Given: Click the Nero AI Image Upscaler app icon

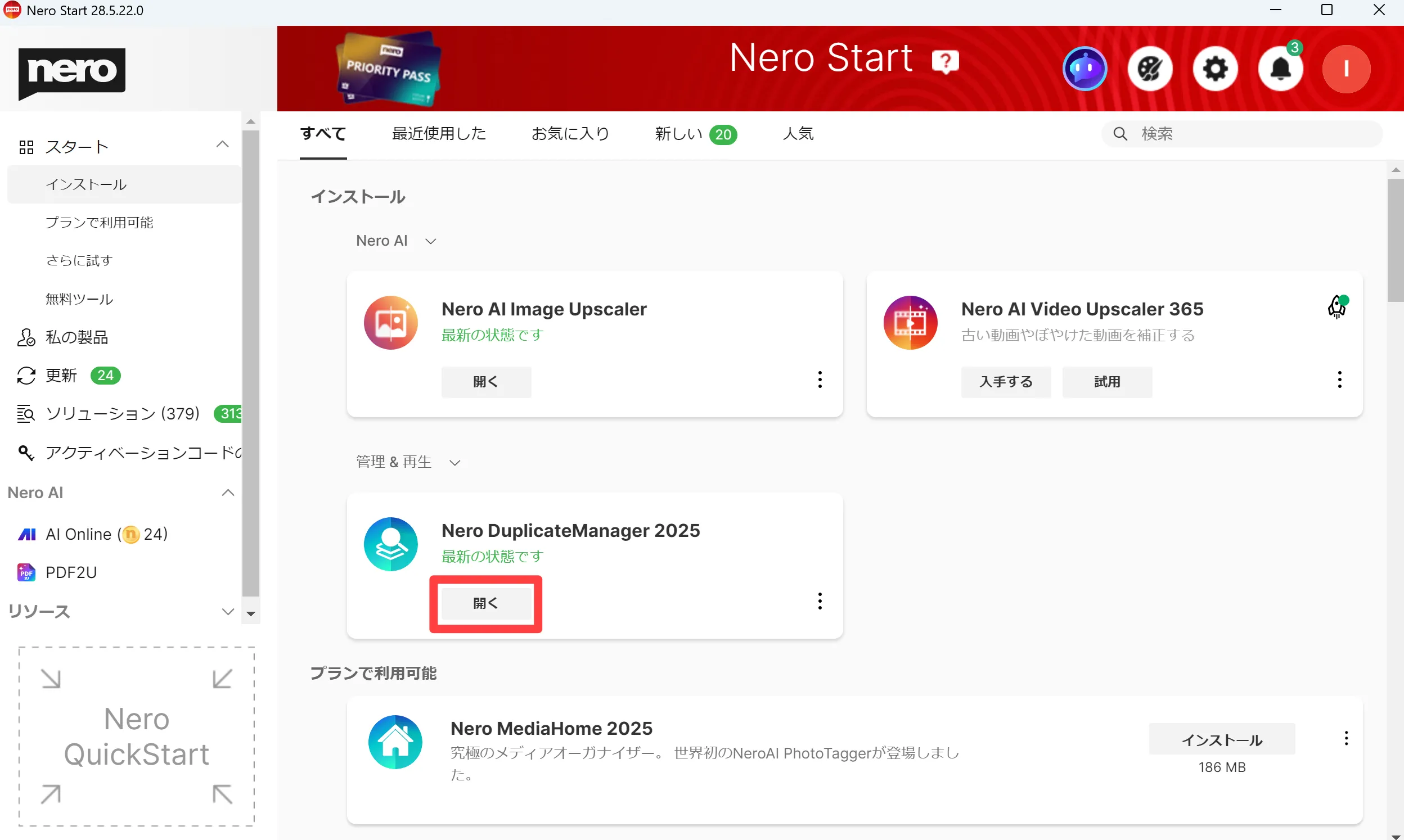Looking at the screenshot, I should click(x=390, y=322).
